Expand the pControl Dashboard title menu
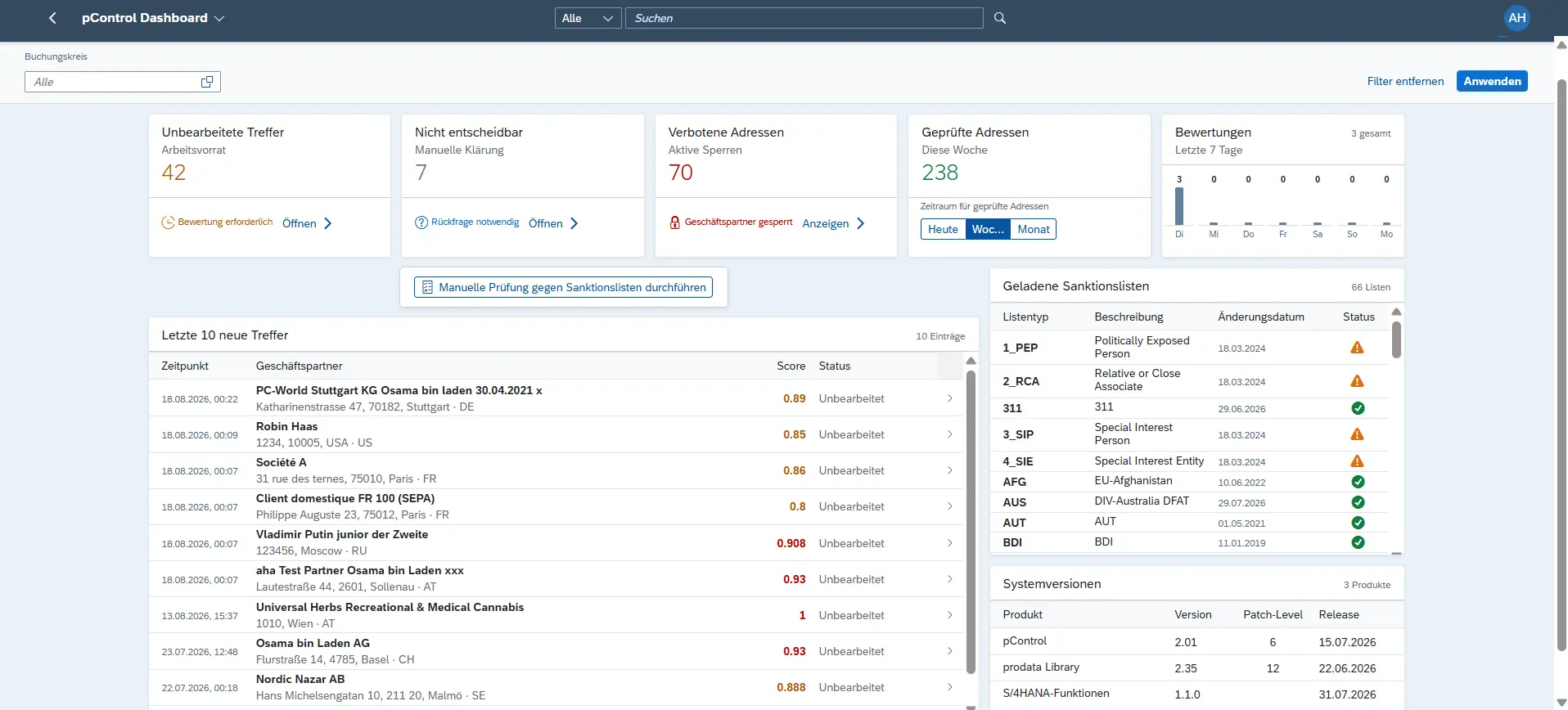Viewport: 1568px width, 710px height. point(219,18)
